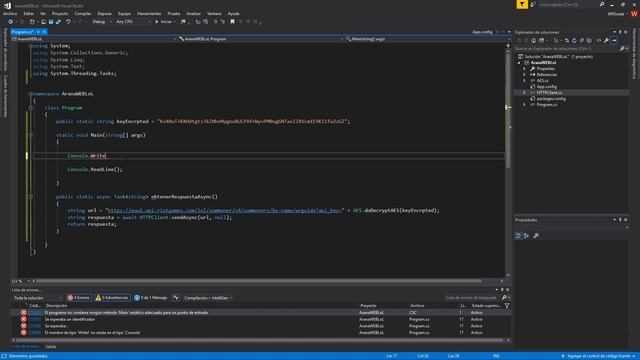This screenshot has width=640, height=360.
Task: Open the Compilar menu
Action: (x=83, y=13)
